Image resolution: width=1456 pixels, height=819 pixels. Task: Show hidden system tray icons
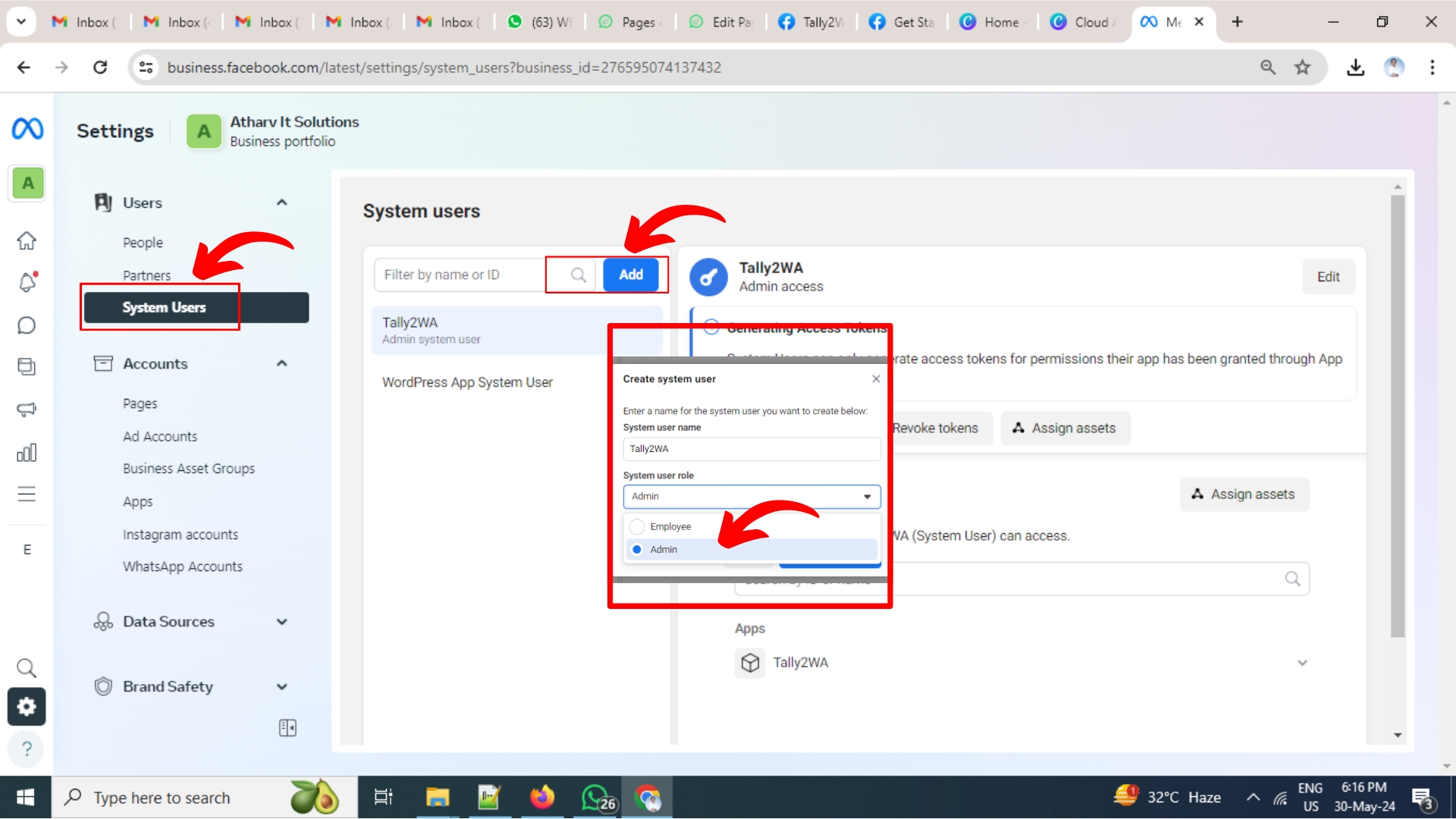1253,797
